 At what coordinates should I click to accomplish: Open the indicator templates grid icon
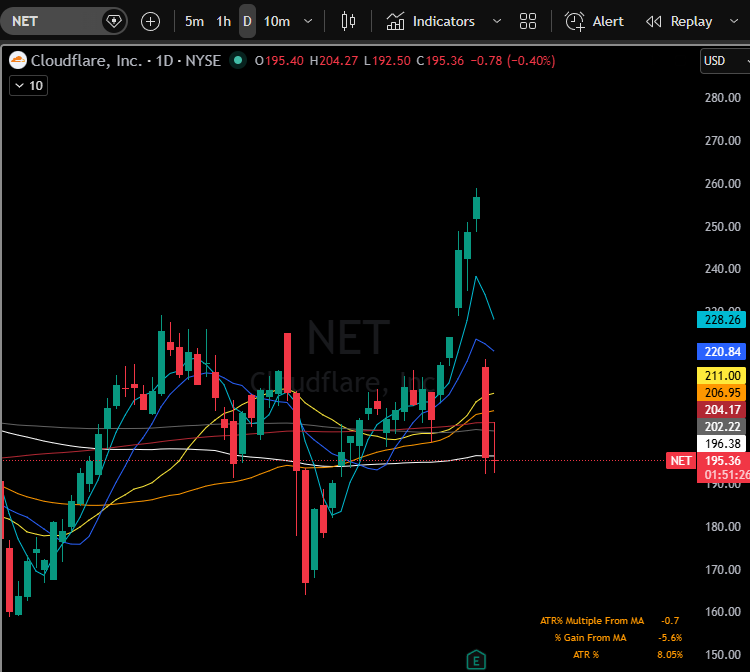(x=528, y=22)
